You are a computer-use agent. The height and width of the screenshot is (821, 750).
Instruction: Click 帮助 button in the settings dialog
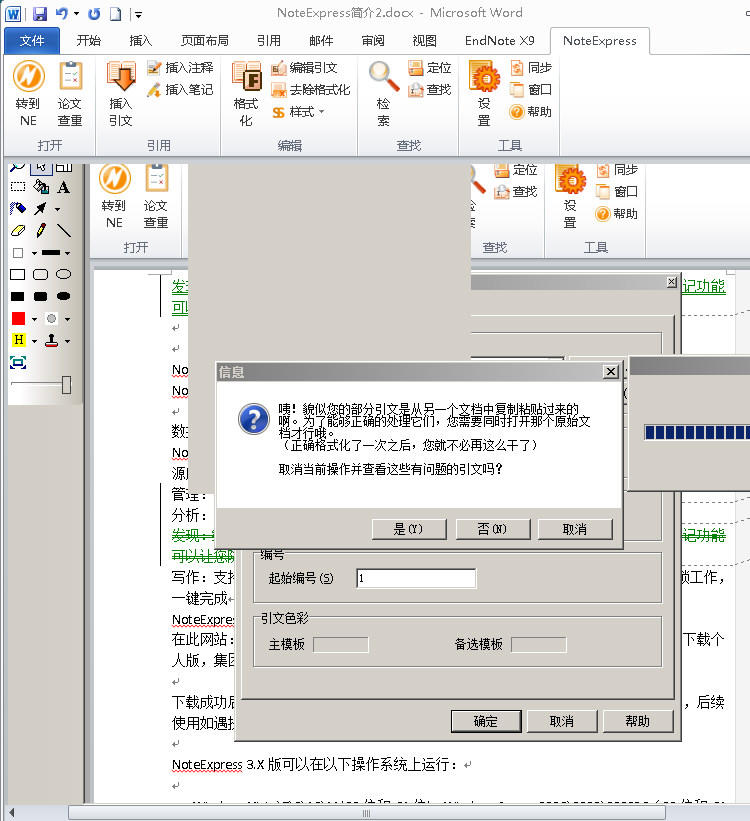point(638,721)
